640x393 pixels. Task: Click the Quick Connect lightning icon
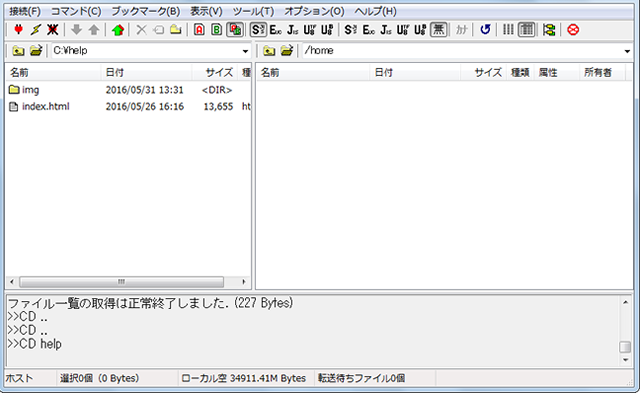[x=36, y=30]
